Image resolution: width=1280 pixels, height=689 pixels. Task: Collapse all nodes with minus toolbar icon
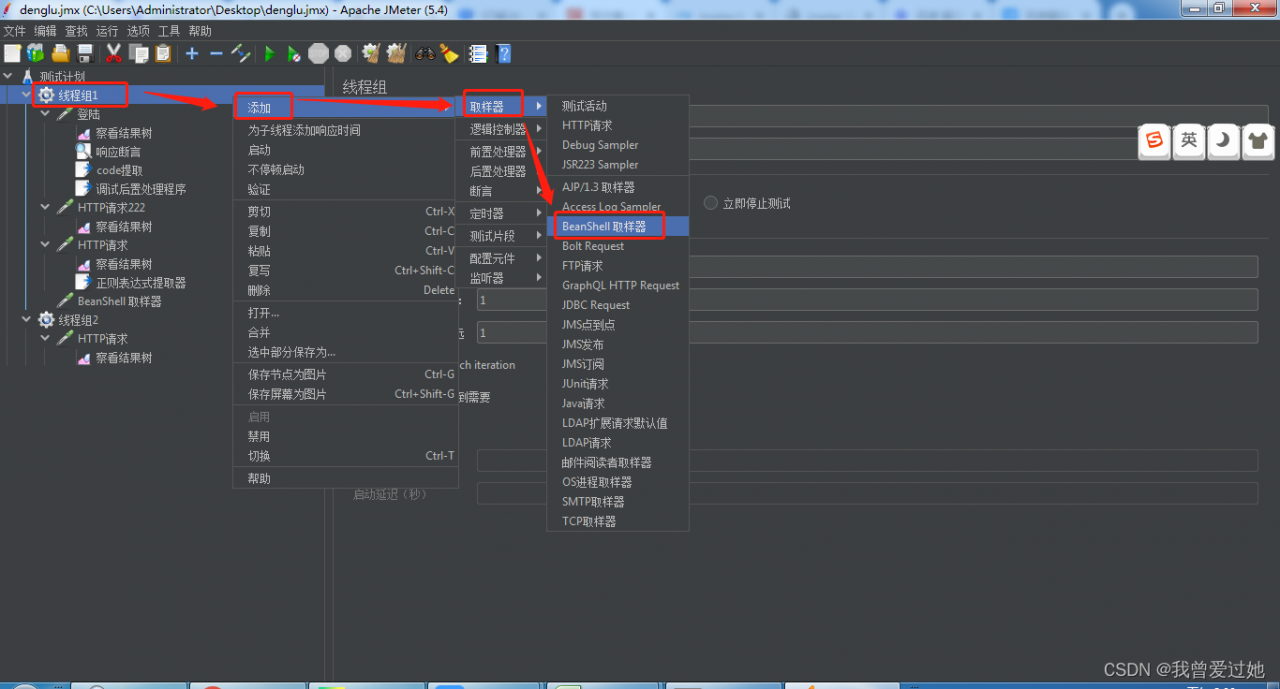216,53
